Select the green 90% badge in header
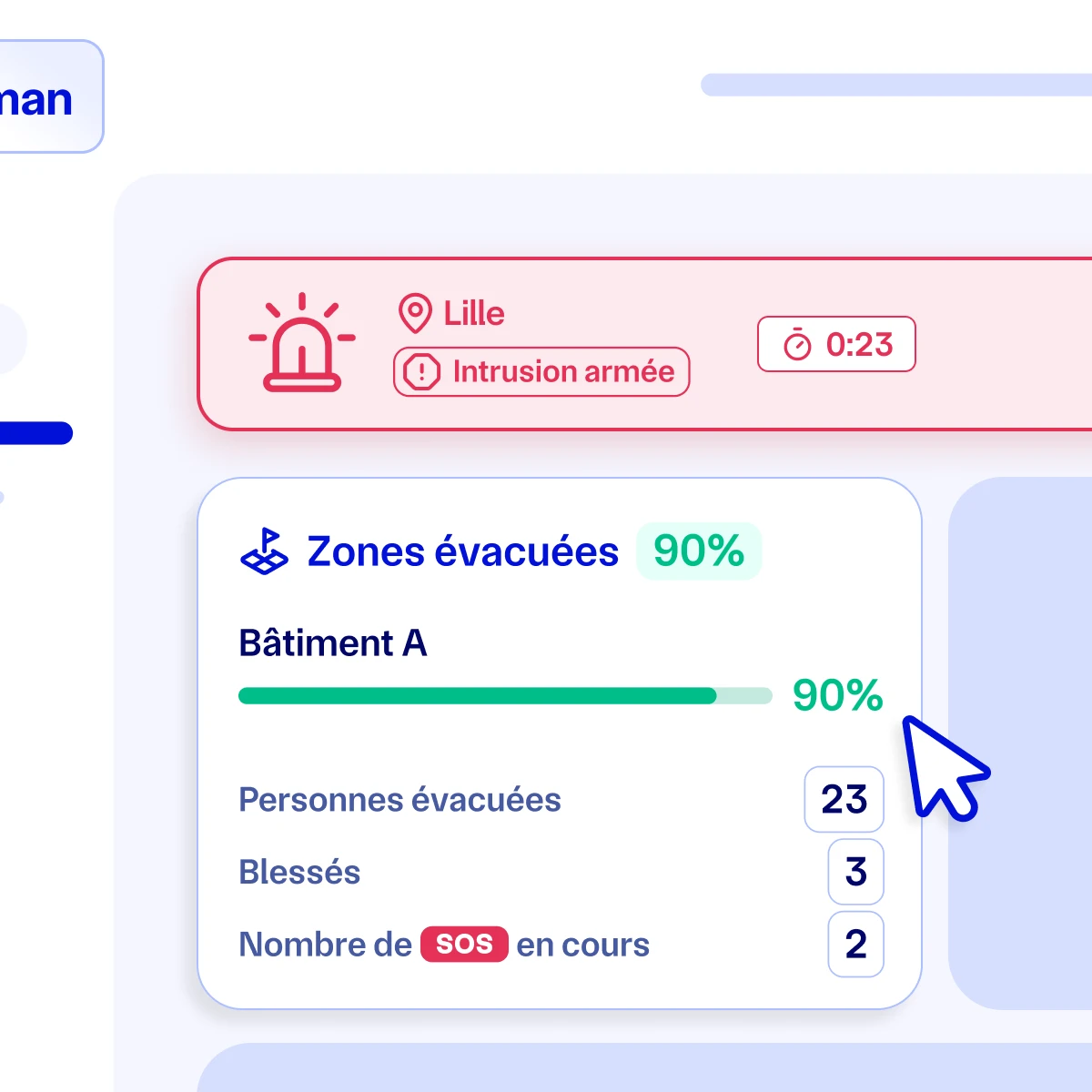Viewport: 1092px width, 1092px height. (x=699, y=551)
